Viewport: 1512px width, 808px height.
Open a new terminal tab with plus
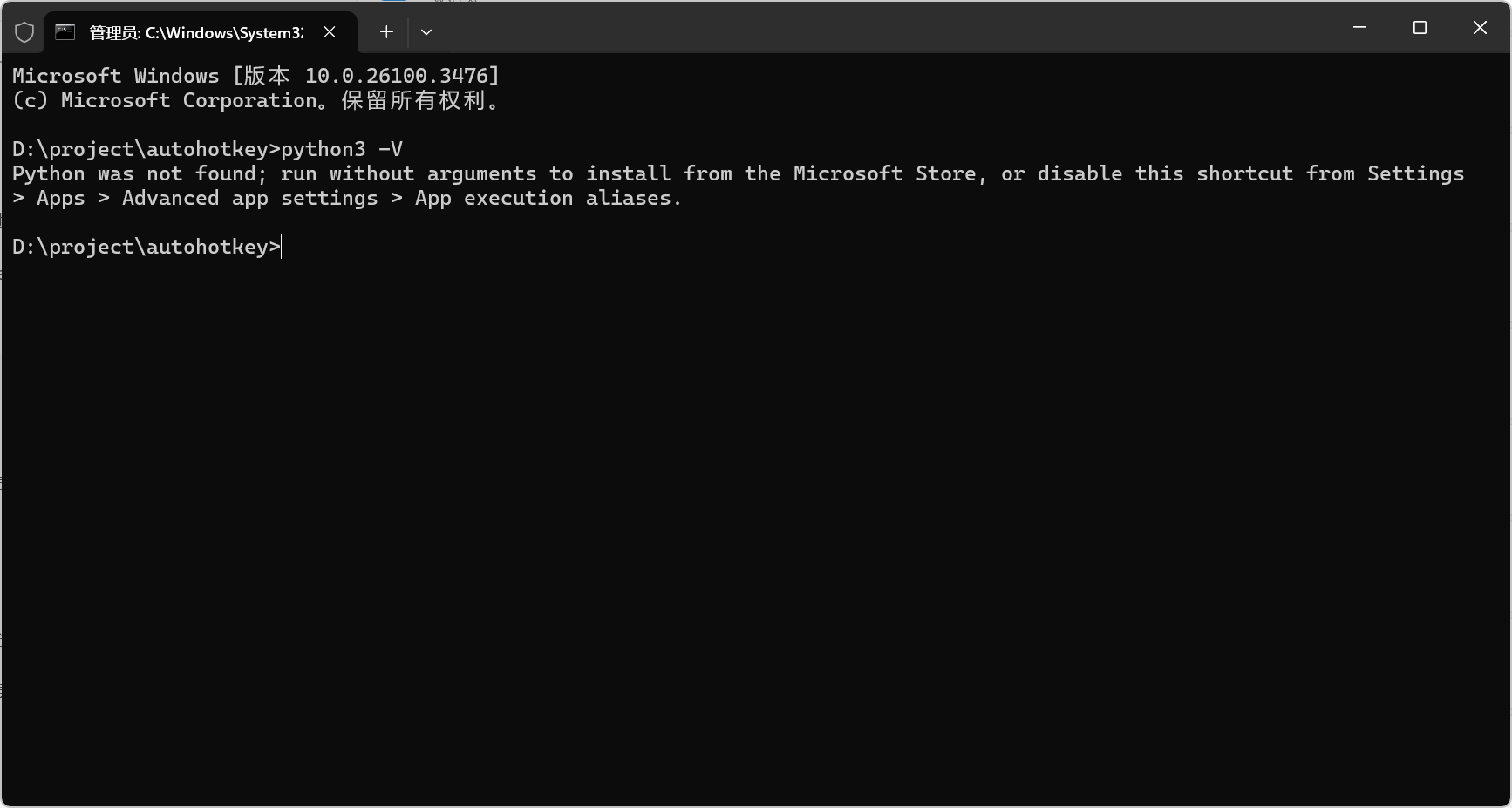[386, 32]
